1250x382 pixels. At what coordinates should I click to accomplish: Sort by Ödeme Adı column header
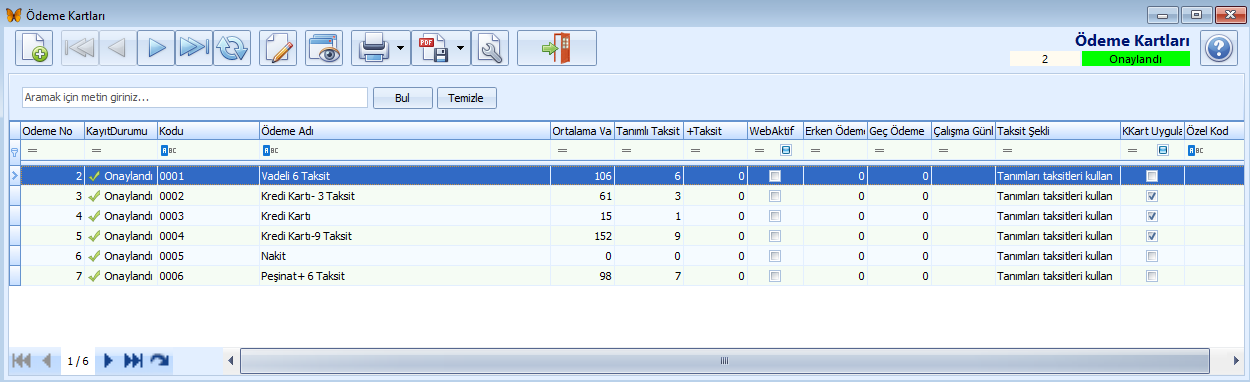click(x=404, y=131)
